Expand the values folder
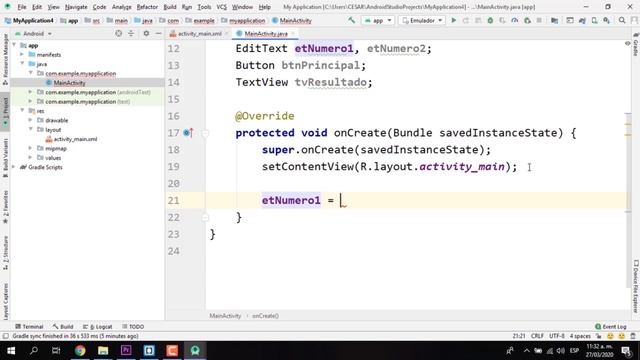 click(31, 158)
